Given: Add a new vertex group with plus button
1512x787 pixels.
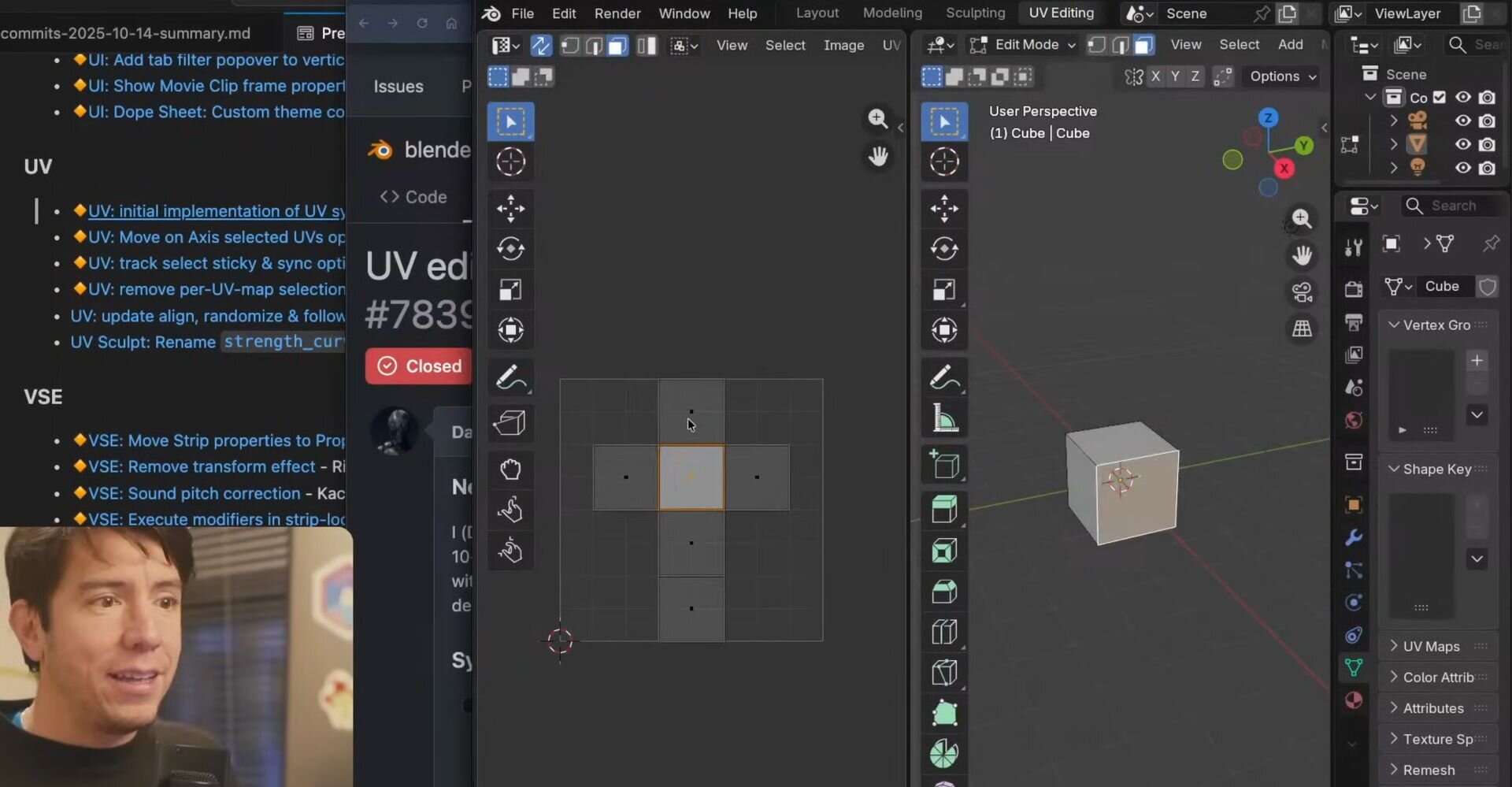Looking at the screenshot, I should 1477,361.
